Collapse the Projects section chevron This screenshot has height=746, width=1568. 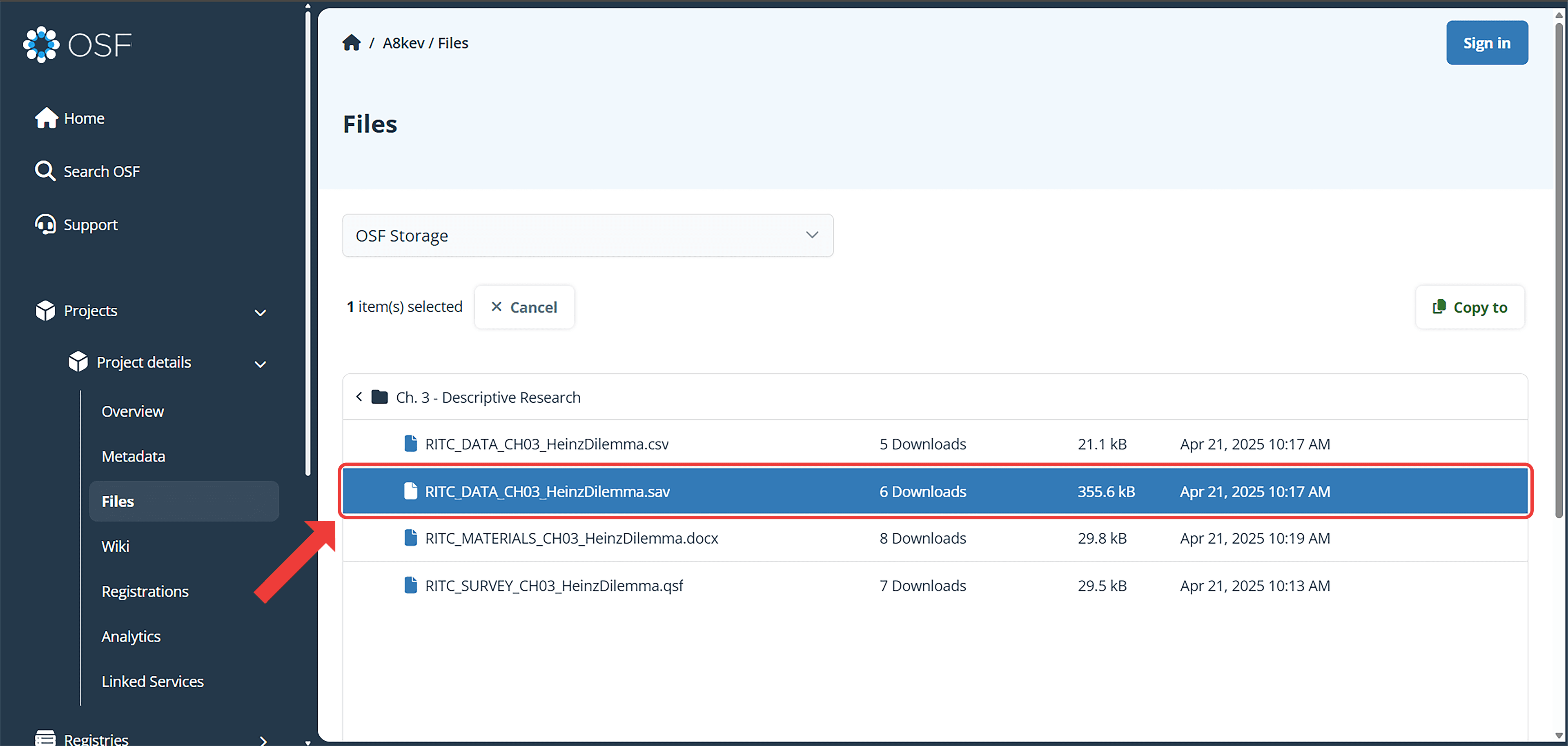tap(261, 313)
